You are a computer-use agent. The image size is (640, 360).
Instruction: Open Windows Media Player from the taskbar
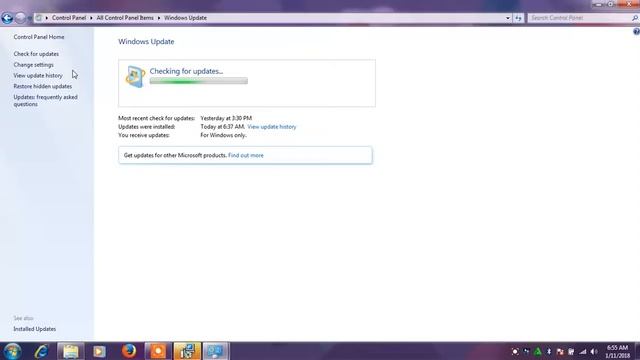pos(99,351)
